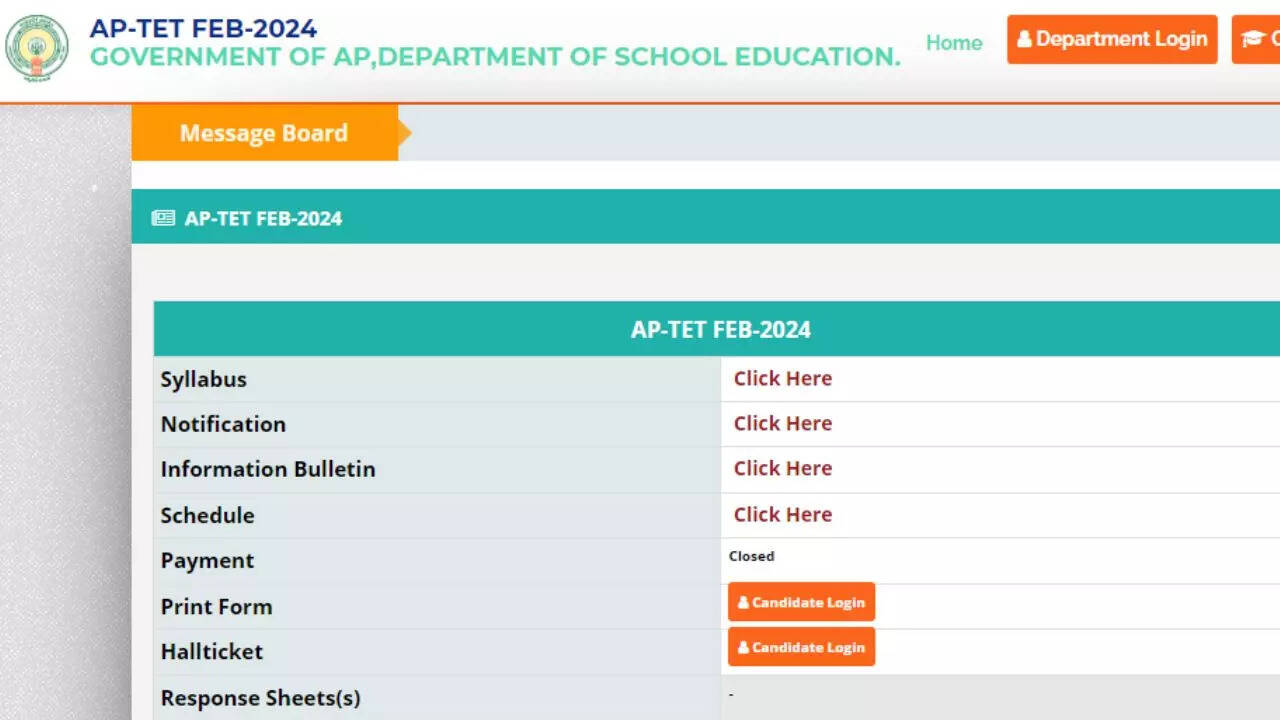Click the Government of AP department subtitle
The height and width of the screenshot is (720, 1280).
pyautogui.click(x=495, y=57)
